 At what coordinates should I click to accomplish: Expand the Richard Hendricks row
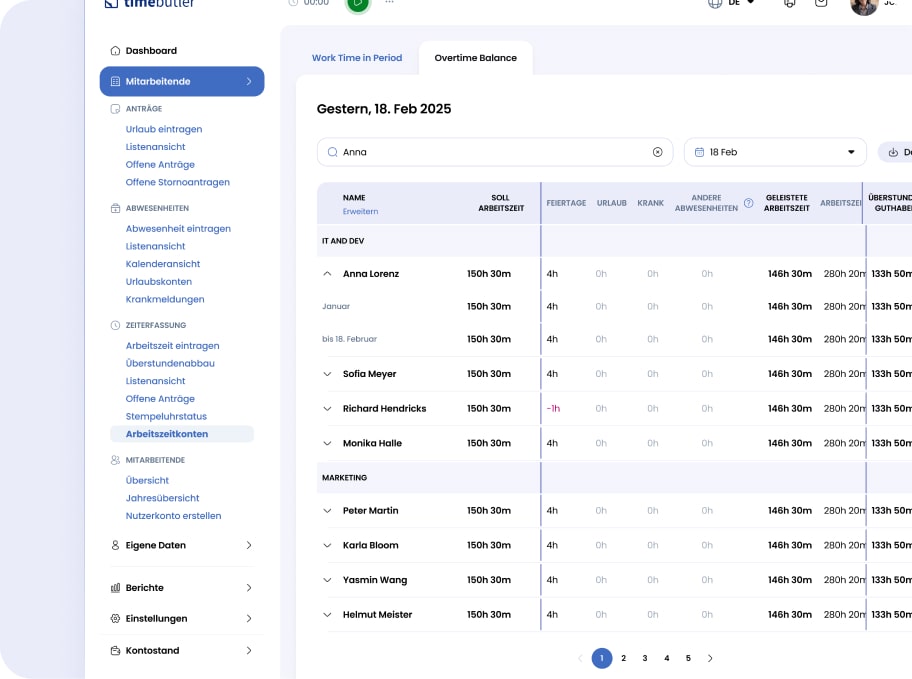[x=327, y=408]
